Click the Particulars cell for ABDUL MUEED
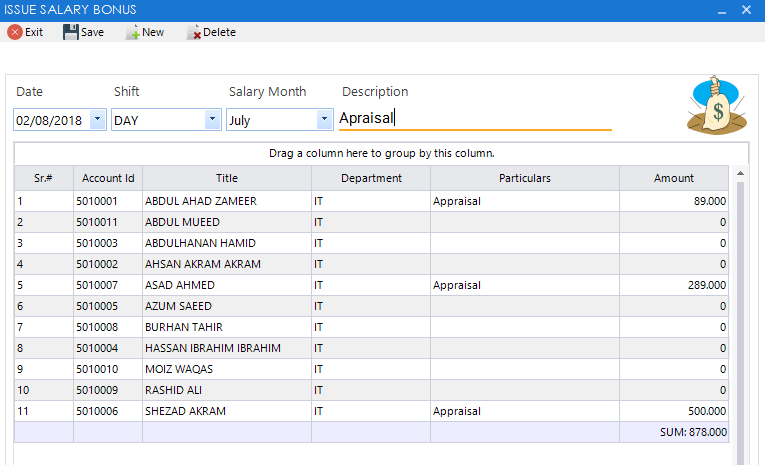 [x=525, y=222]
